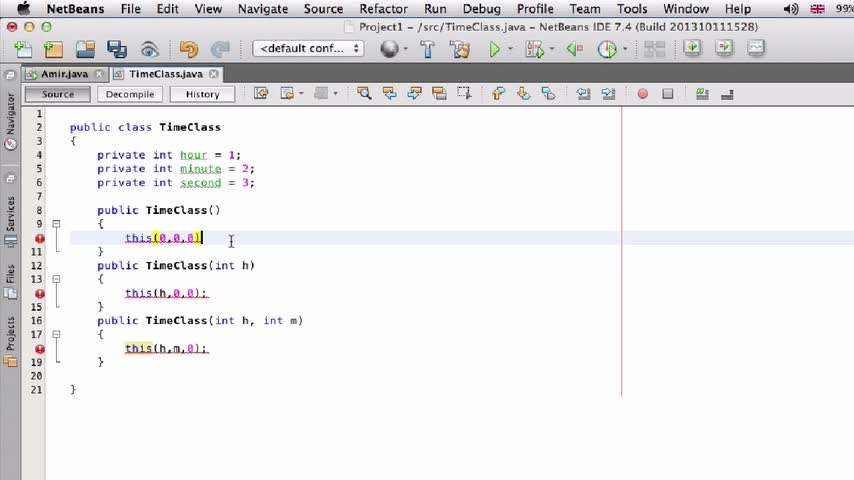
Task: Toggle Rectangular Selection icon
Action: point(464,94)
